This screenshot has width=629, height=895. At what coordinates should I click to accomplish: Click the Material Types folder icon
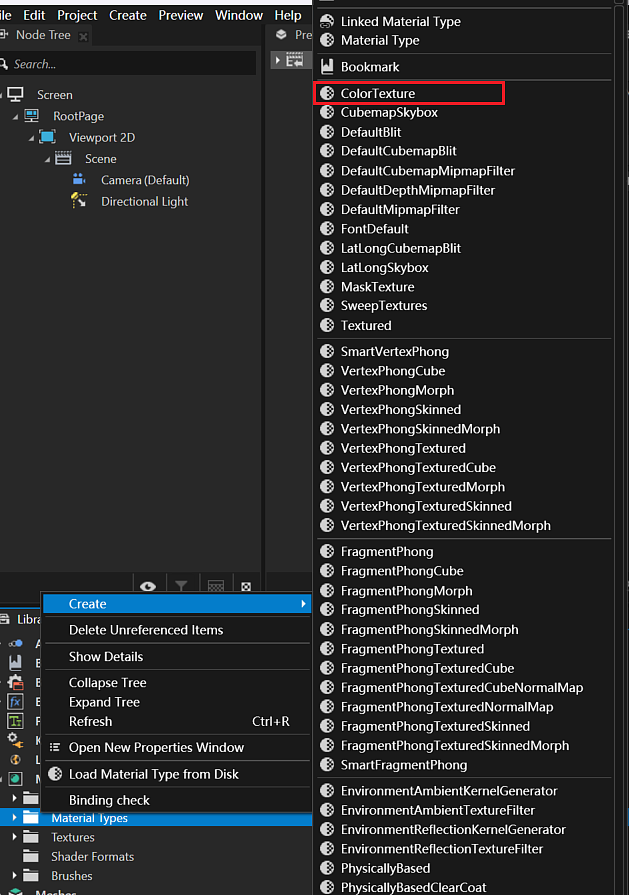[31, 818]
